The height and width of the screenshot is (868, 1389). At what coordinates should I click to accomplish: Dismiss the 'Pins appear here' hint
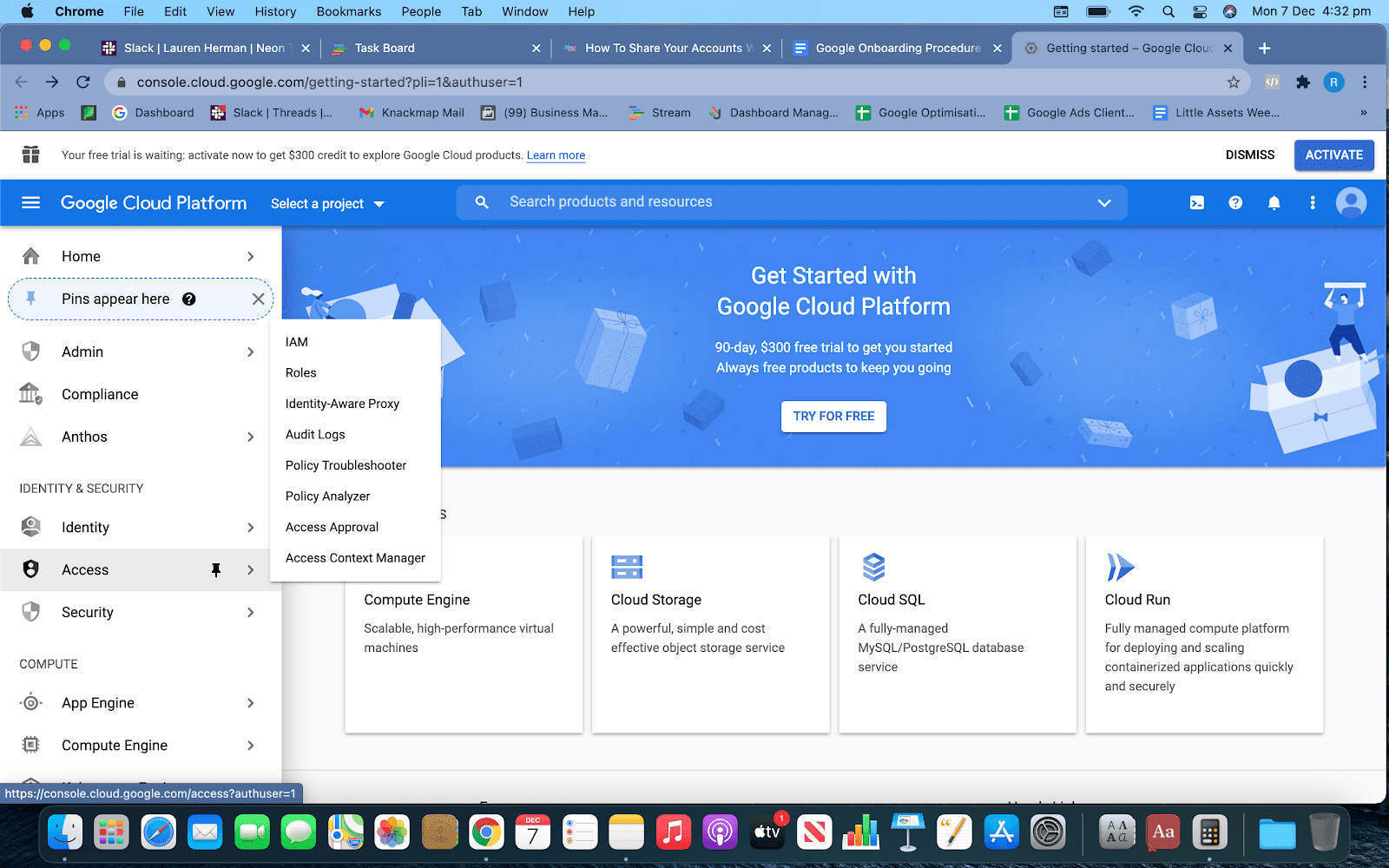[258, 299]
